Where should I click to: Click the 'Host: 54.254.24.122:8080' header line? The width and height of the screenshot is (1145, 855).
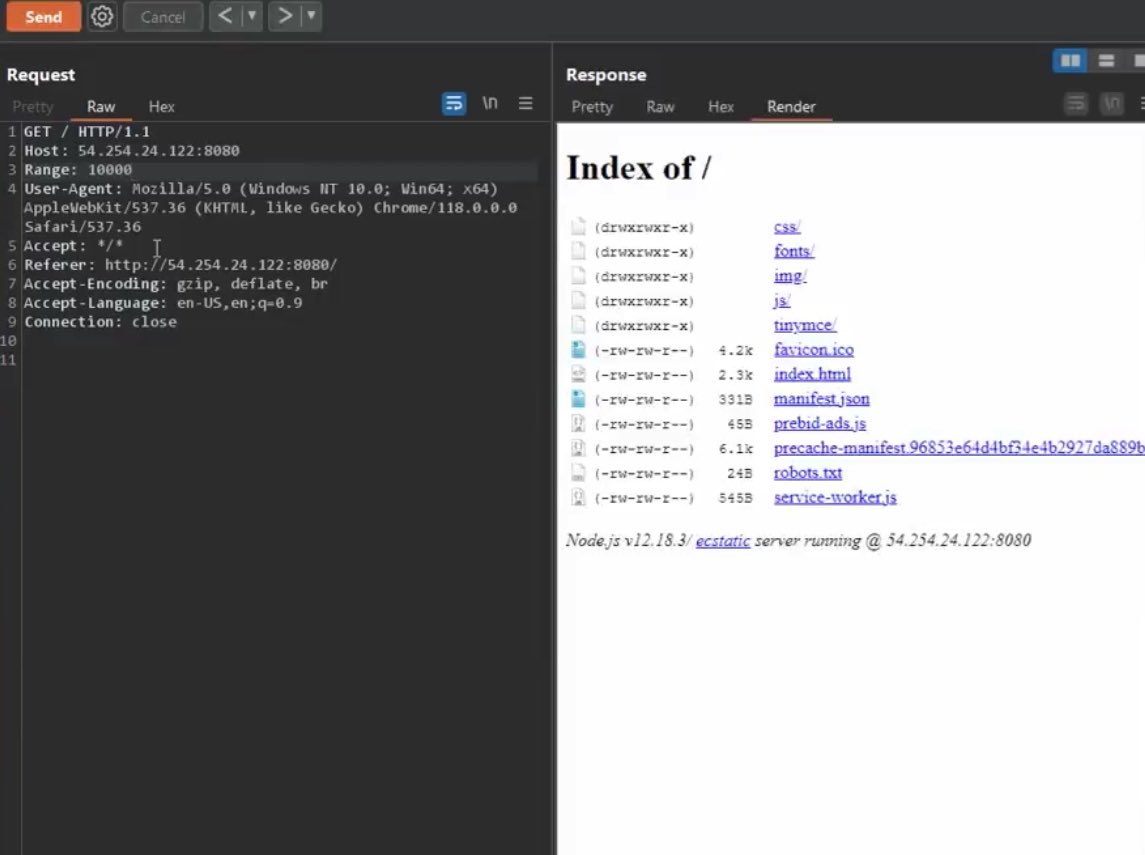(131, 150)
